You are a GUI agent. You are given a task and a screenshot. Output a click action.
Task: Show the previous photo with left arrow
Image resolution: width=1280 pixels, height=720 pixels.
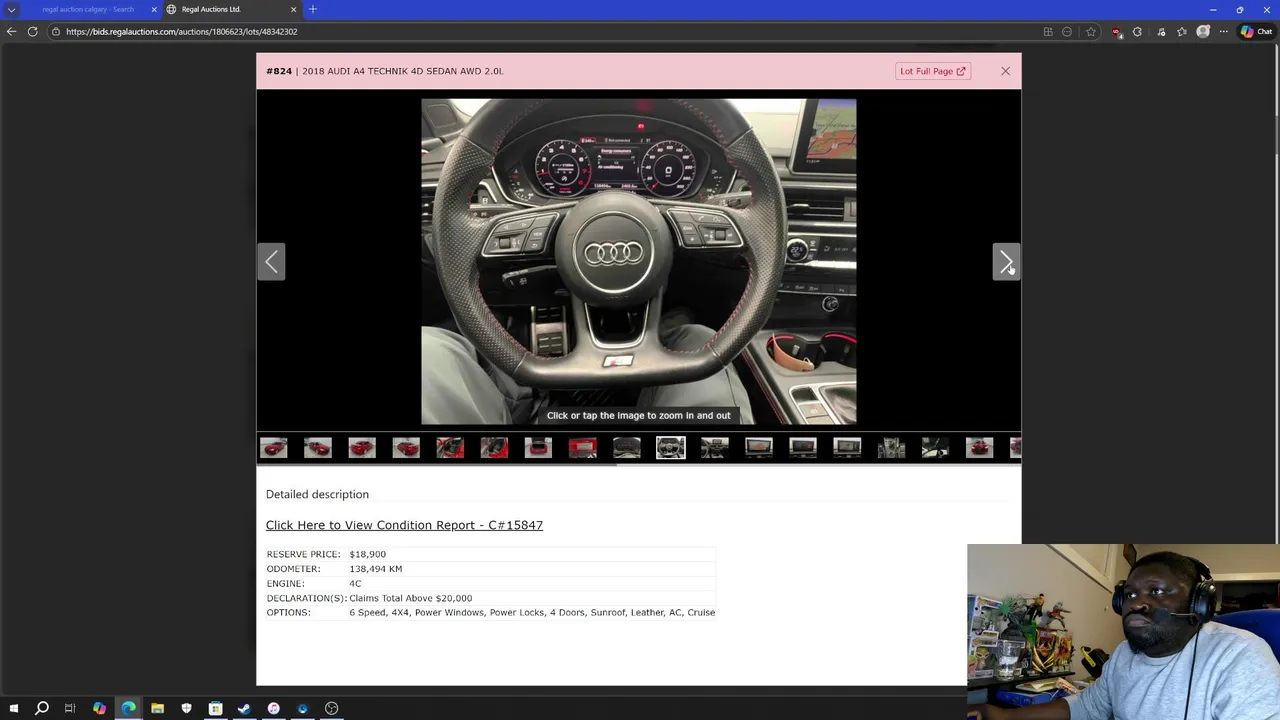click(272, 262)
